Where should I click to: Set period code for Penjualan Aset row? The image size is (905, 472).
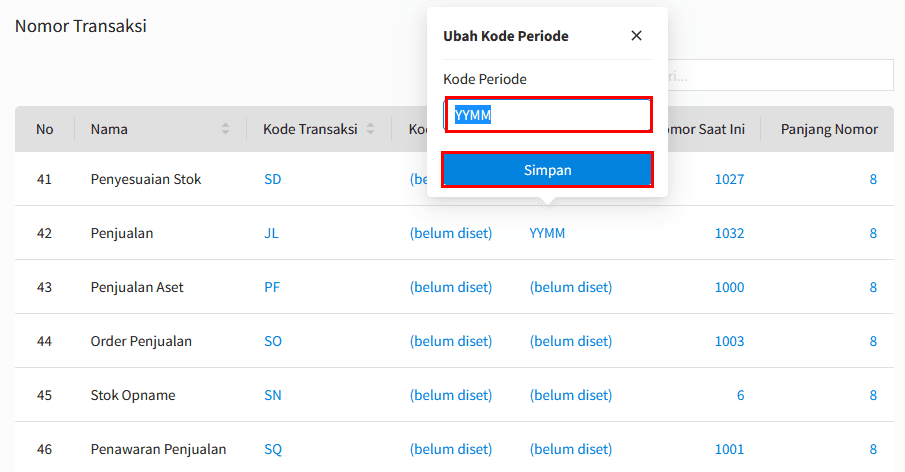(570, 287)
